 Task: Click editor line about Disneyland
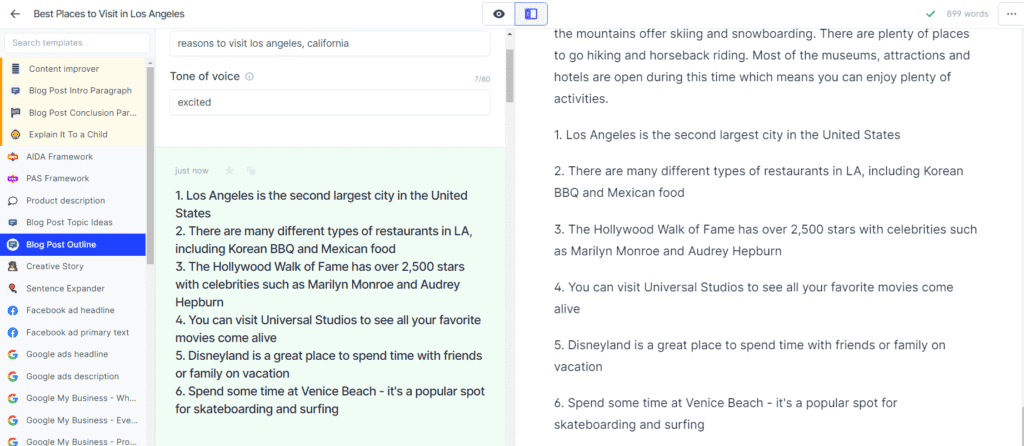[750, 355]
